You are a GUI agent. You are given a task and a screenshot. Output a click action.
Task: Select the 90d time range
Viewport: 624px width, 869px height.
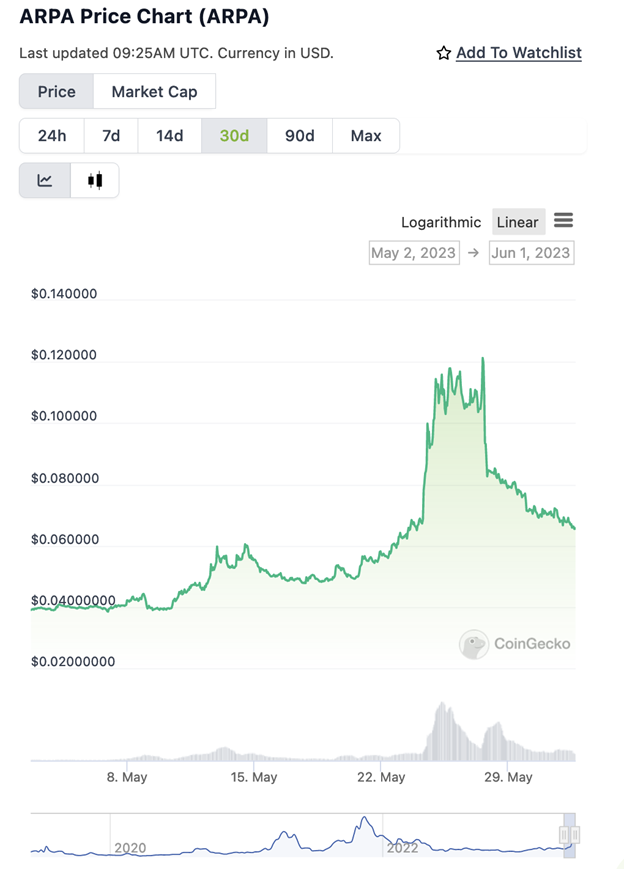pos(300,136)
